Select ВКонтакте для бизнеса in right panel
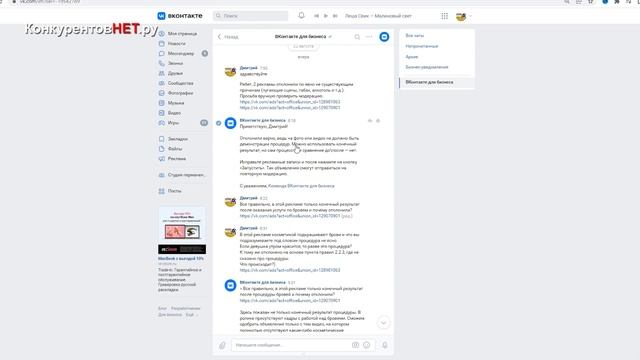 click(437, 82)
